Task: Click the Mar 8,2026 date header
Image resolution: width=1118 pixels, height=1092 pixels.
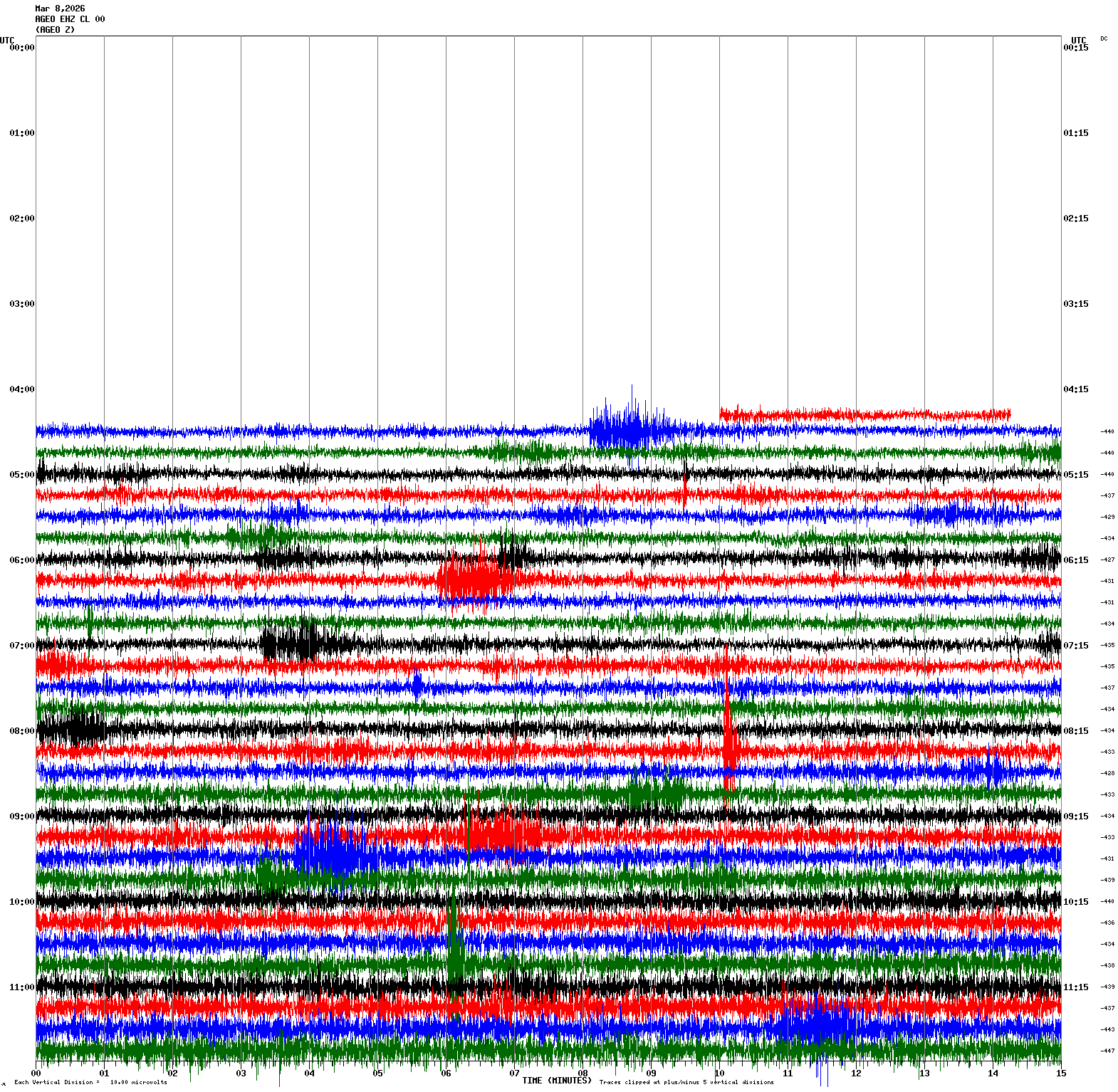Action: pos(60,9)
